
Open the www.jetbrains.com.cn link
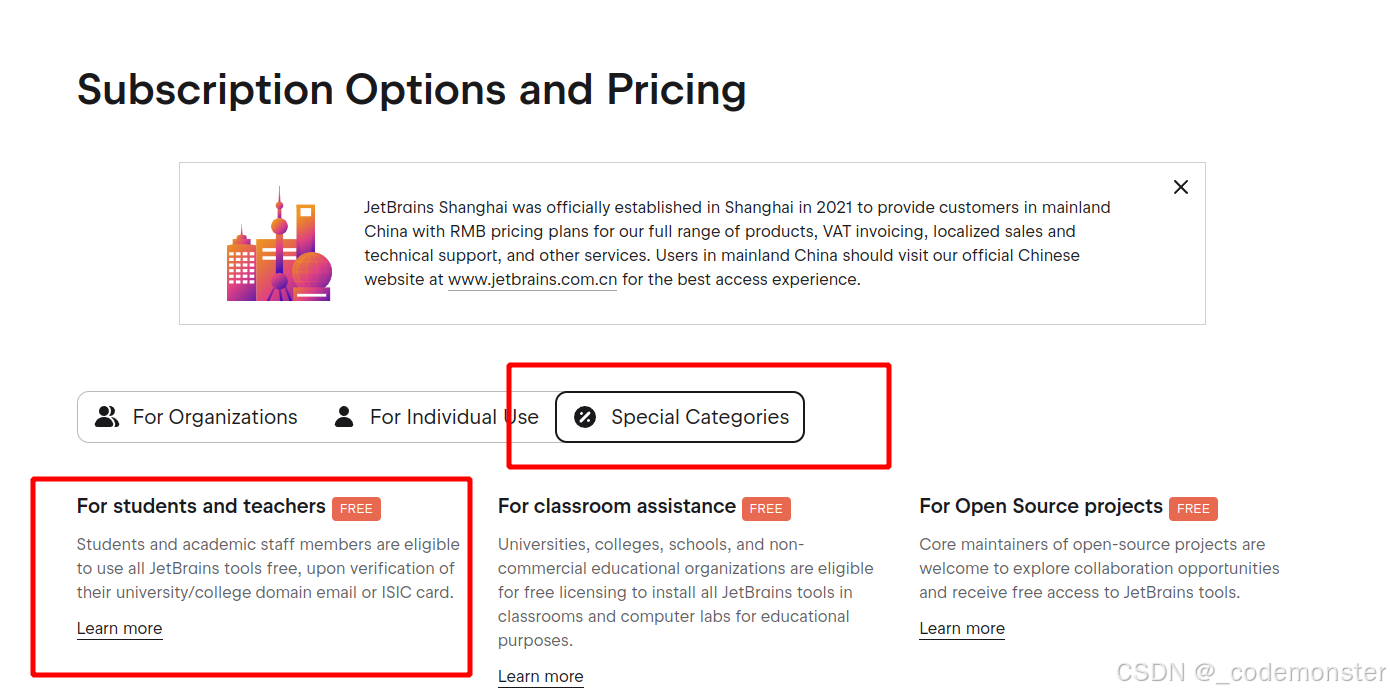[x=532, y=280]
